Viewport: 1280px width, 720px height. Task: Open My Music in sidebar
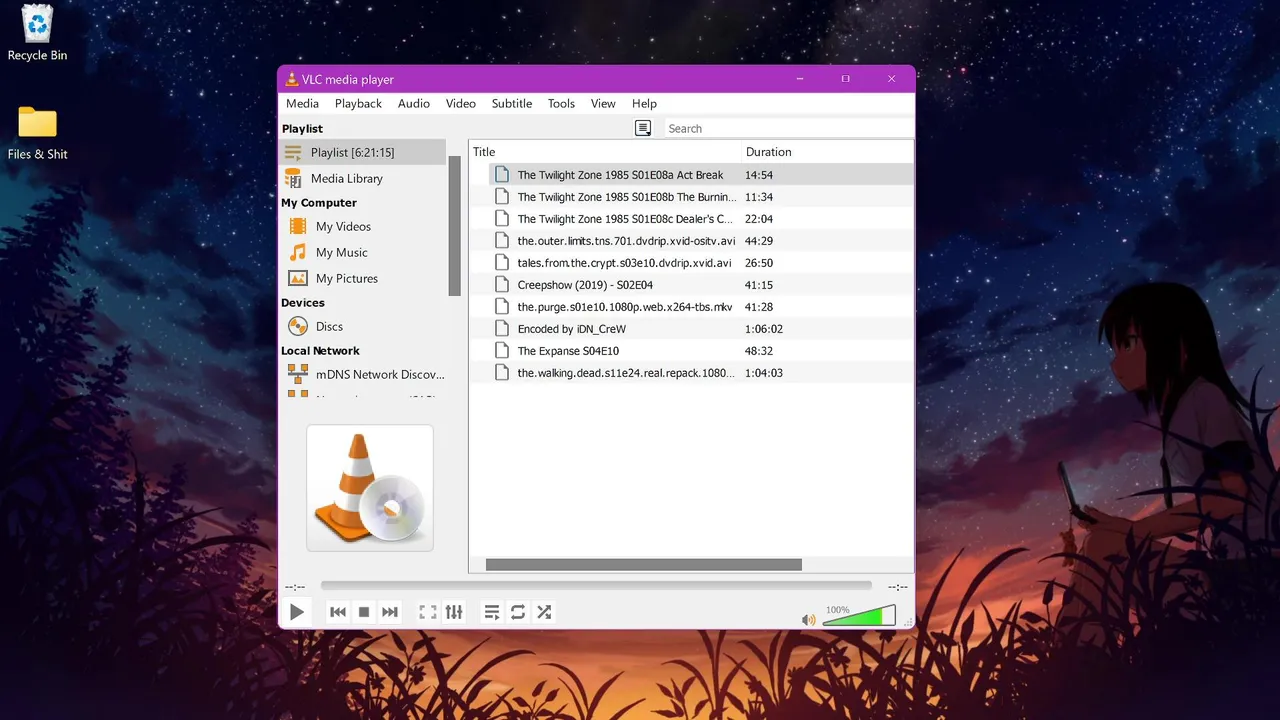click(x=363, y=252)
